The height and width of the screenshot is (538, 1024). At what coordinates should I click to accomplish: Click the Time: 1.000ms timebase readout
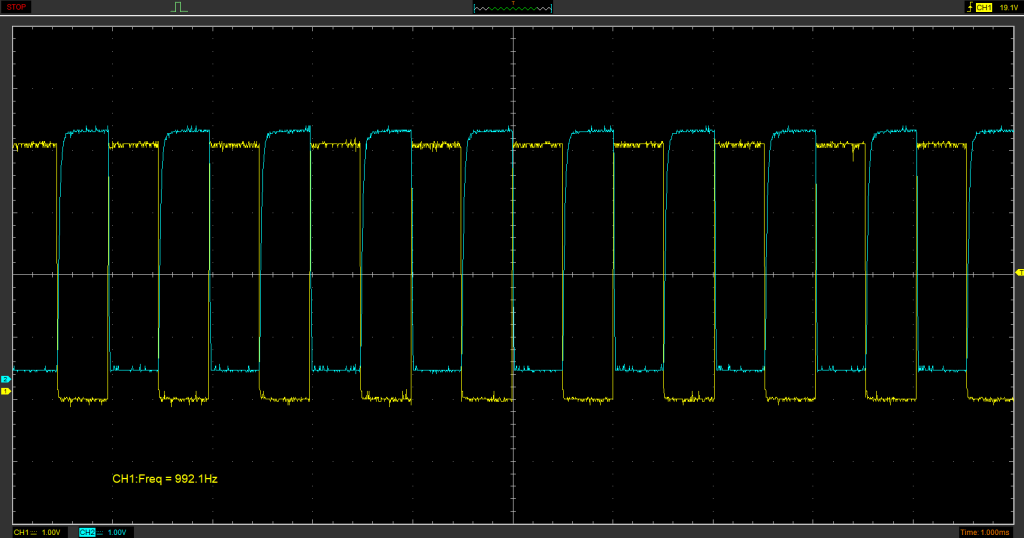tap(988, 532)
